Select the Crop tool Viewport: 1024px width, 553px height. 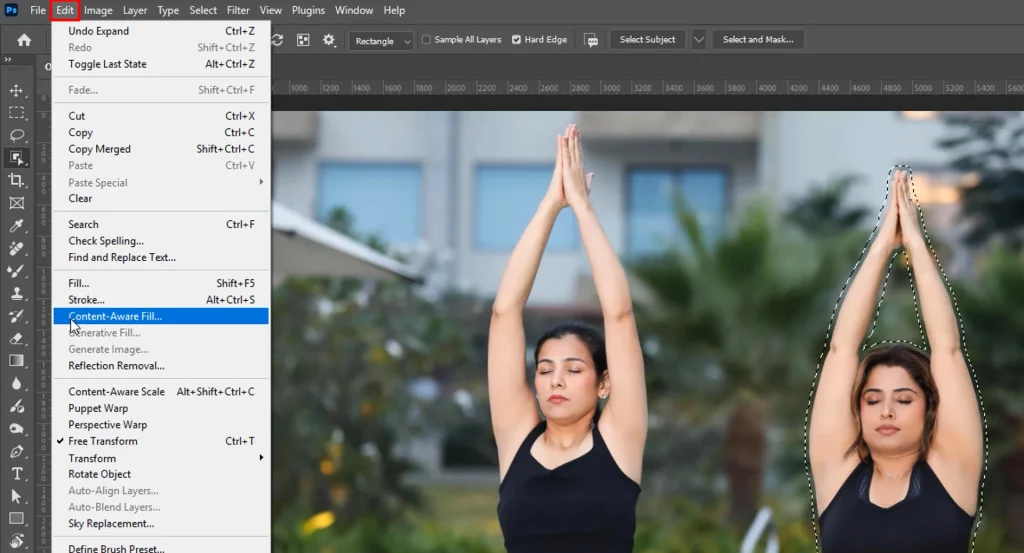point(17,180)
